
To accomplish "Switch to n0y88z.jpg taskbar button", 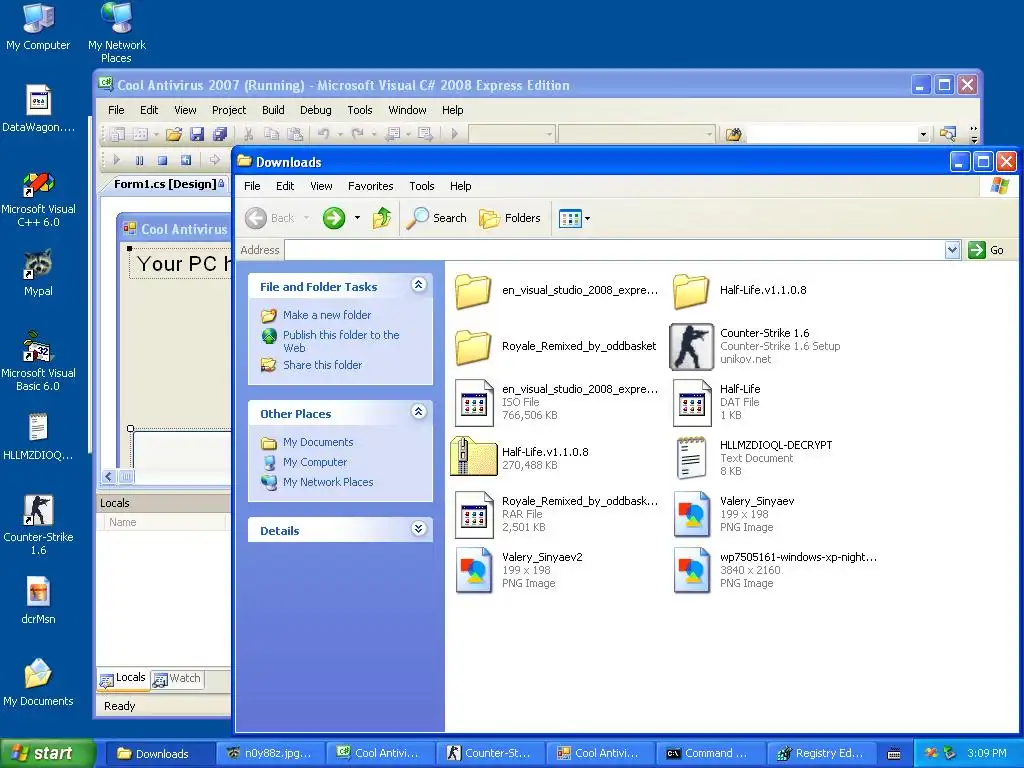I will point(270,753).
